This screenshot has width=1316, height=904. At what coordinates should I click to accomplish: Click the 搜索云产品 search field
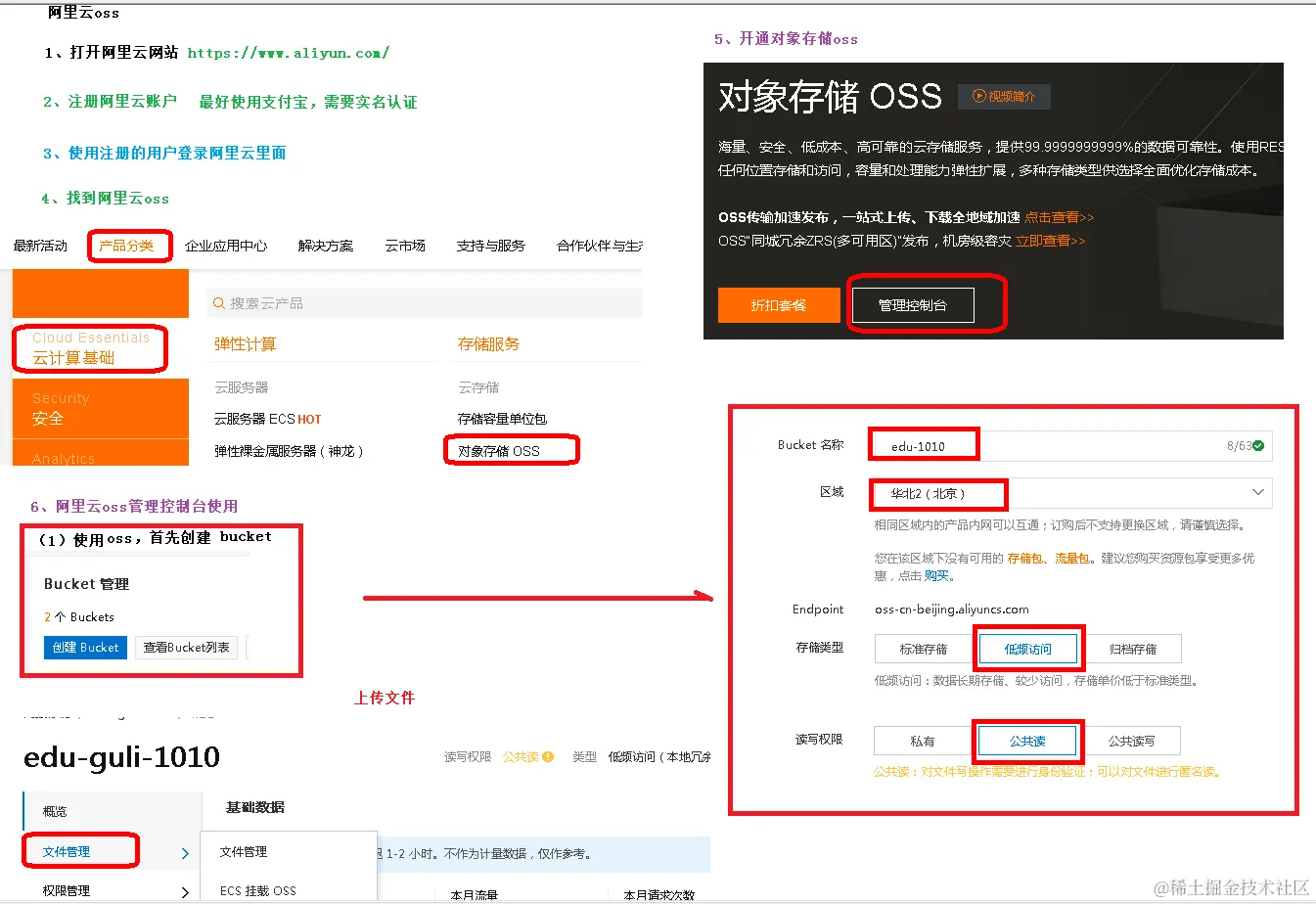click(425, 303)
